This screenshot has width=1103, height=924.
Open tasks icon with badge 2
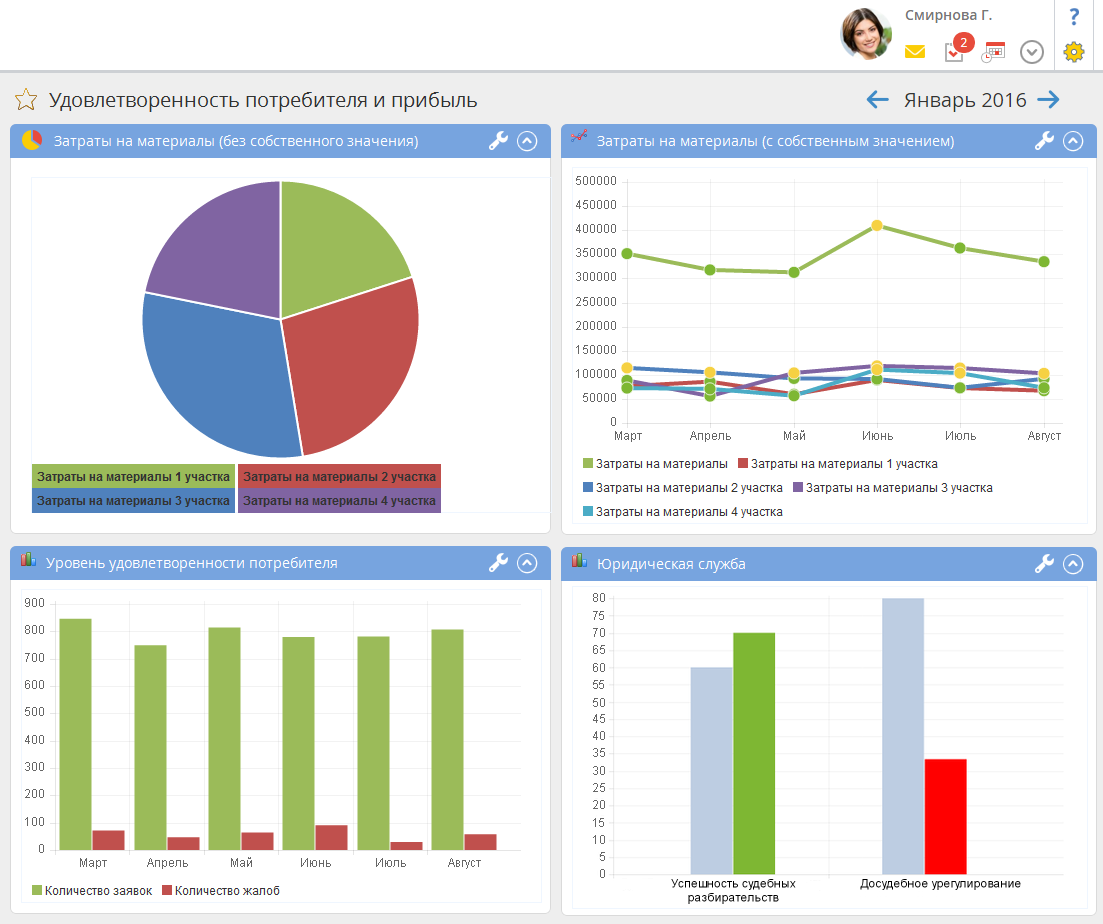[x=955, y=51]
